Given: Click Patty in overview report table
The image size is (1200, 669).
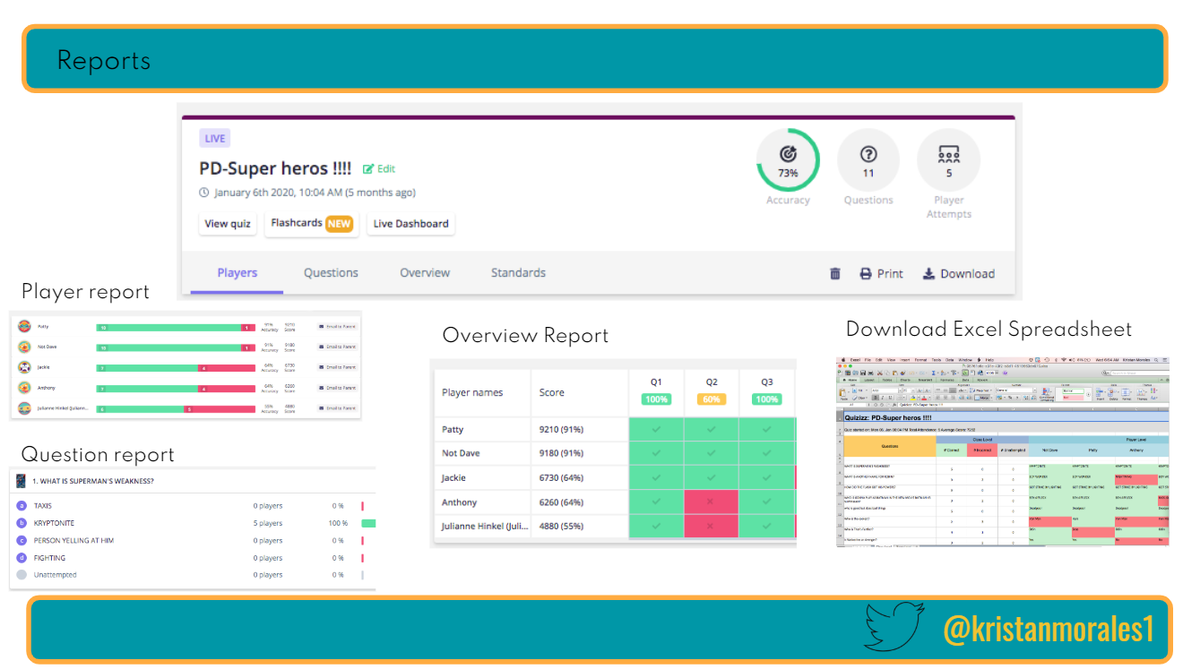Looking at the screenshot, I should coord(454,429).
